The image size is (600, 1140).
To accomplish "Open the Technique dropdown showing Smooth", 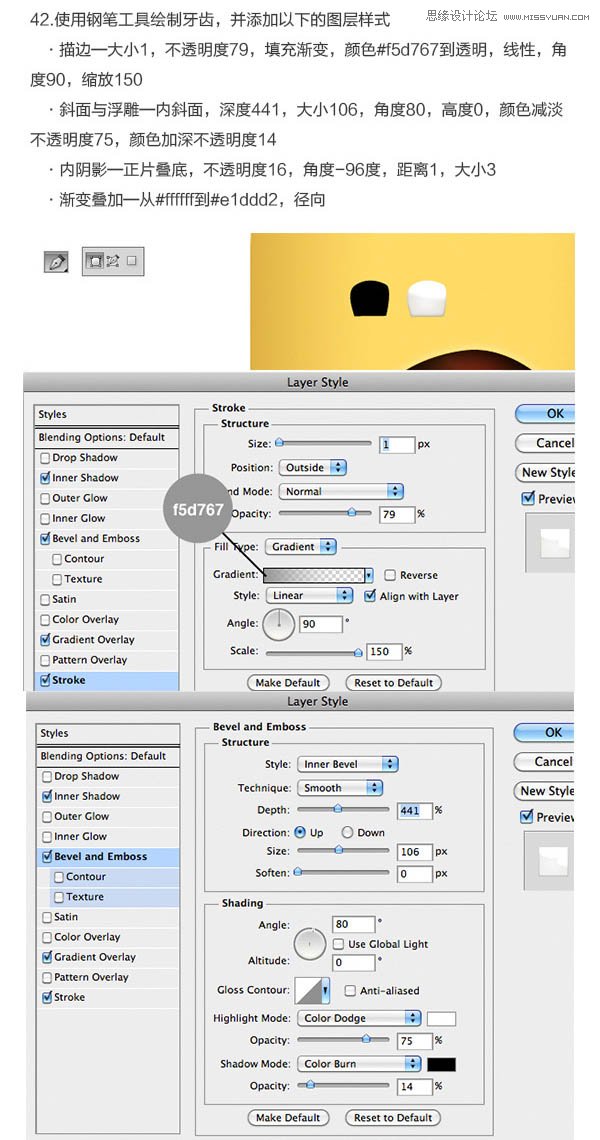I will coord(340,787).
